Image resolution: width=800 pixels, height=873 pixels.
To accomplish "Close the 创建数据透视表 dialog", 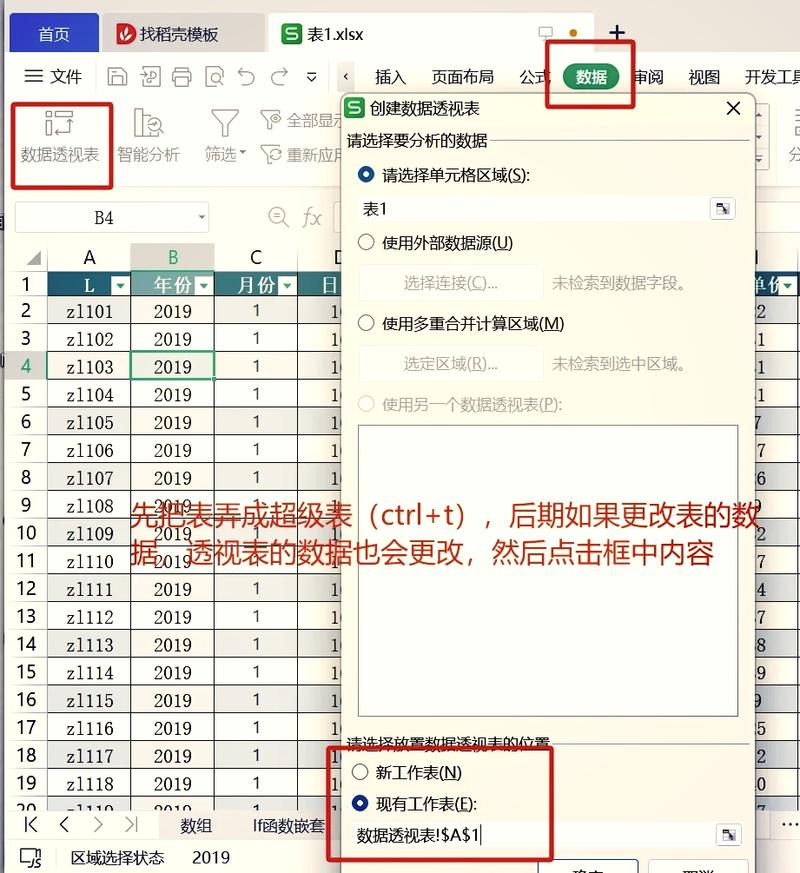I will [733, 108].
